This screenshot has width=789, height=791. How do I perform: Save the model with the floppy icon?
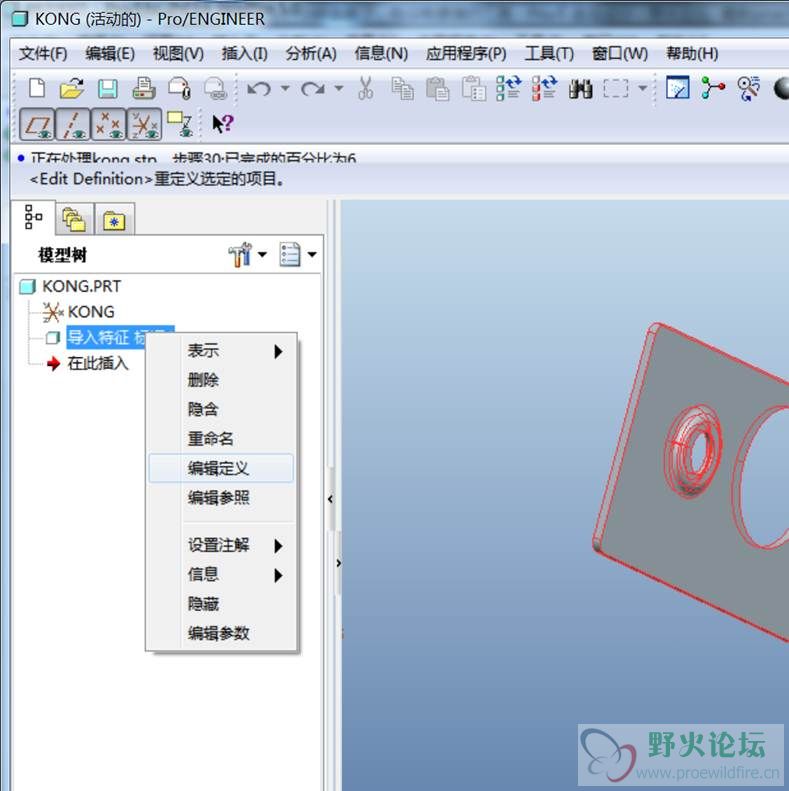pyautogui.click(x=108, y=89)
